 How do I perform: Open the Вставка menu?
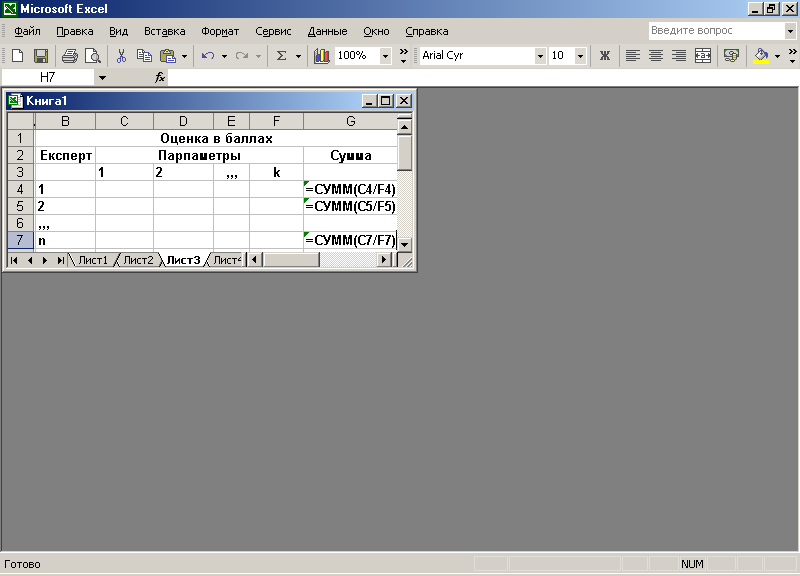[164, 31]
